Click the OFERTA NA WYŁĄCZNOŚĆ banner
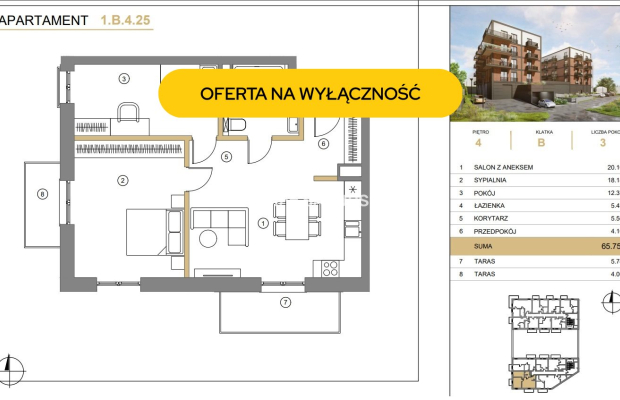 (310, 93)
